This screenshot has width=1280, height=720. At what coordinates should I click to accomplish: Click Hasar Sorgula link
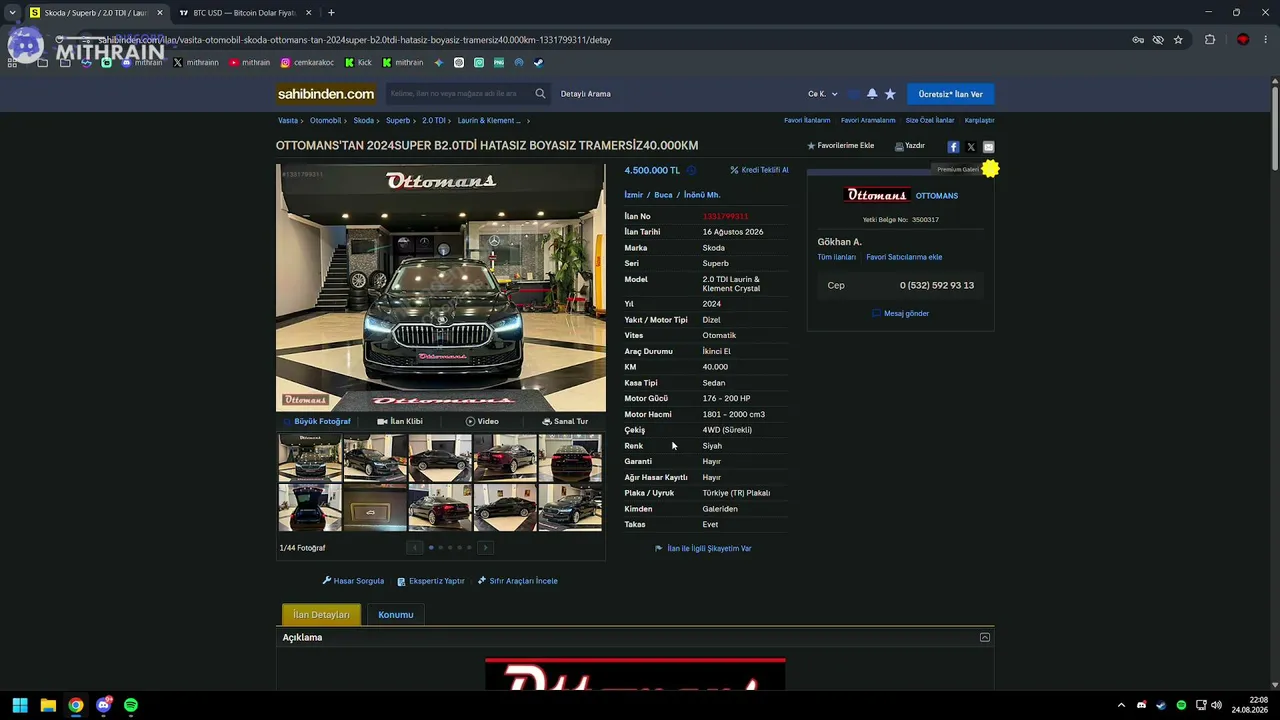[353, 581]
